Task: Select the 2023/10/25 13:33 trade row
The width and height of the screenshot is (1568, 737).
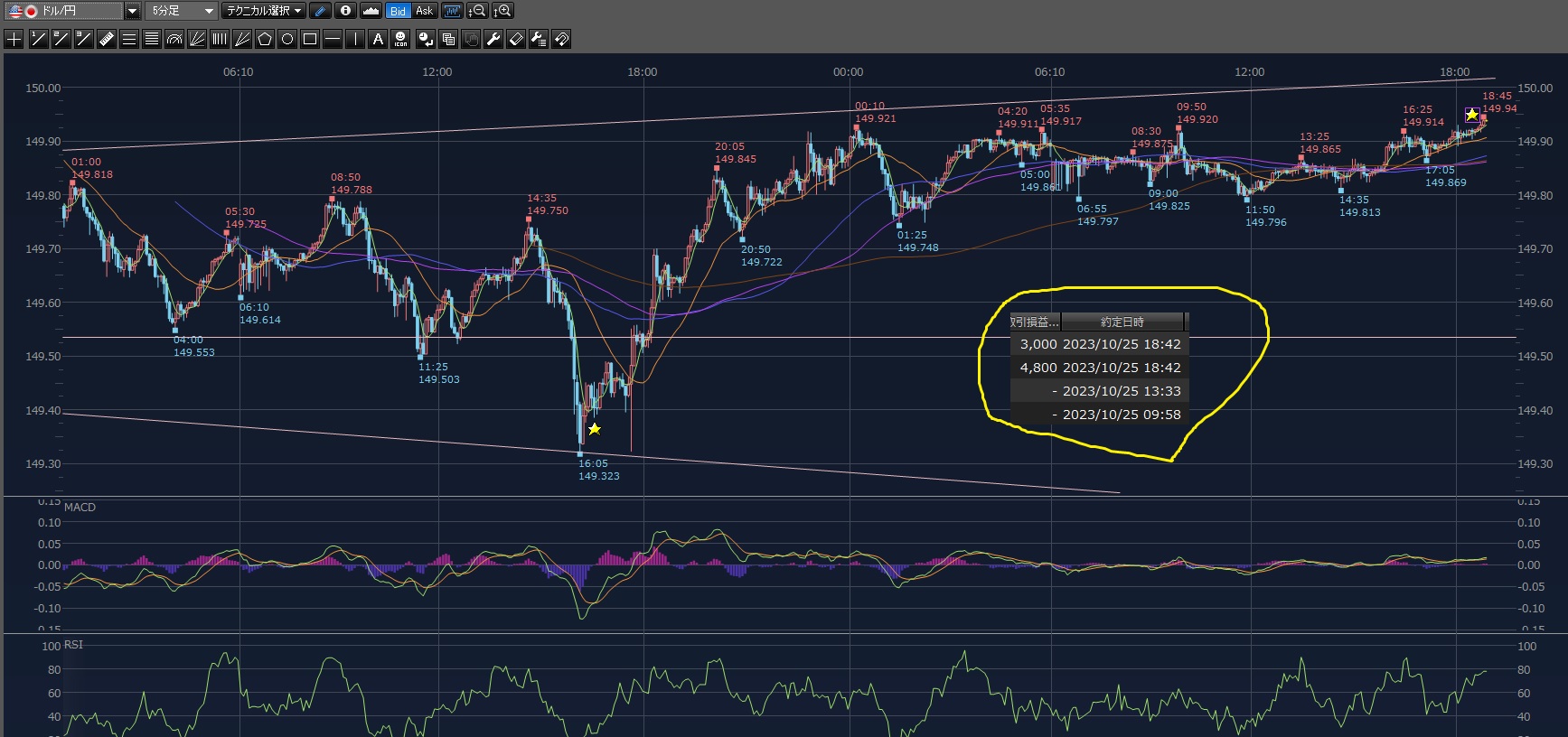Action: point(1097,391)
